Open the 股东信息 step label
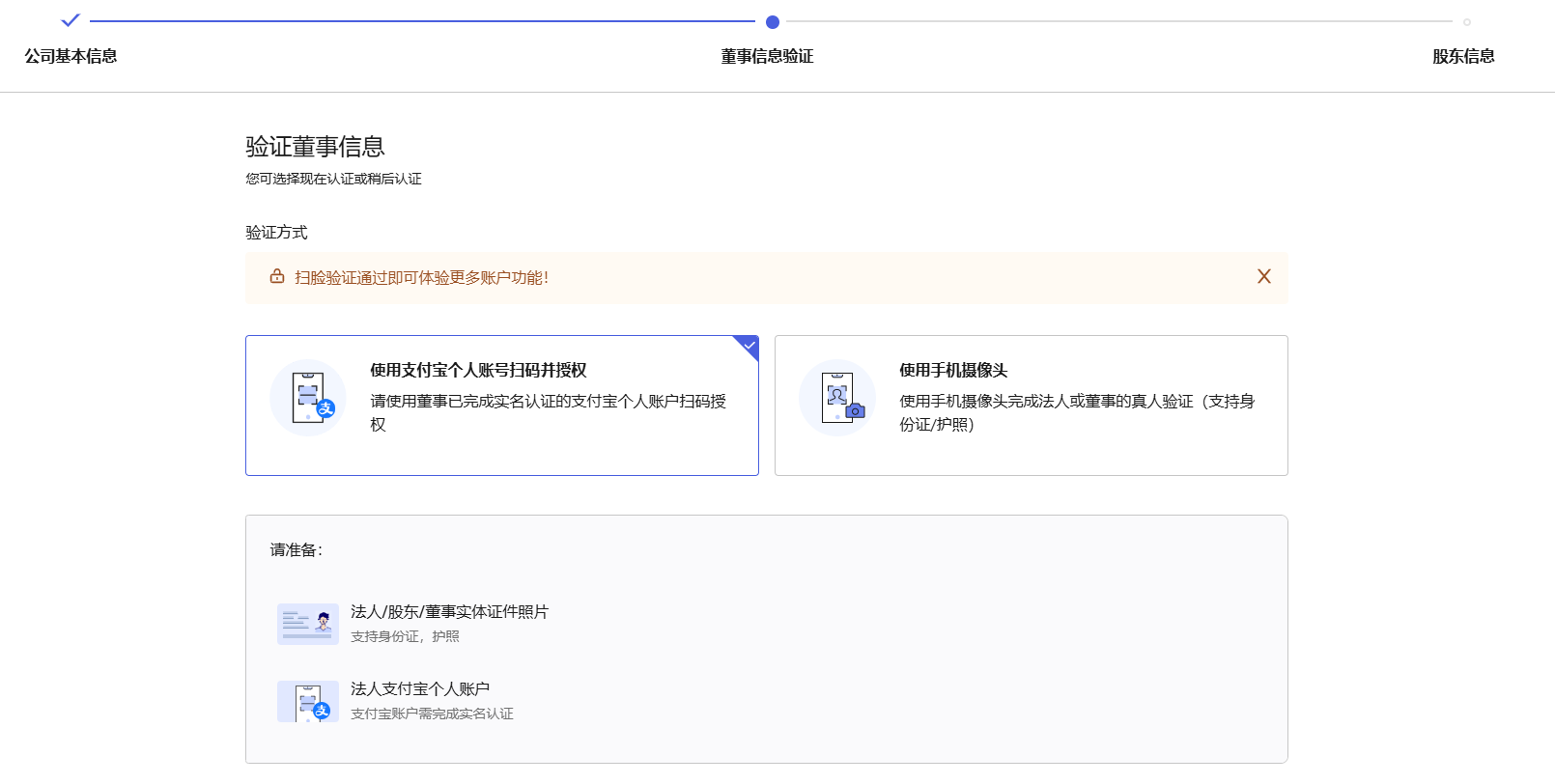The width and height of the screenshot is (1555, 784). click(x=1463, y=56)
